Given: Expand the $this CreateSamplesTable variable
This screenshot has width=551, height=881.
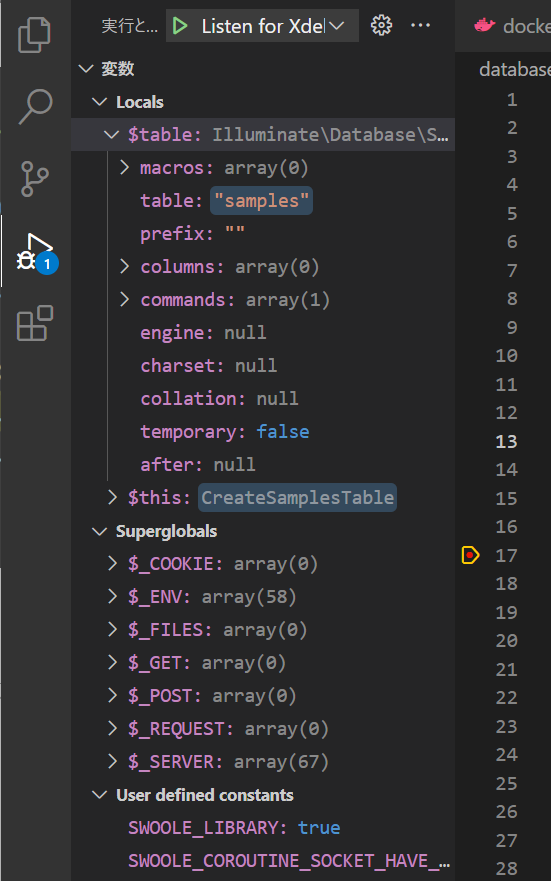Looking at the screenshot, I should point(112,497).
